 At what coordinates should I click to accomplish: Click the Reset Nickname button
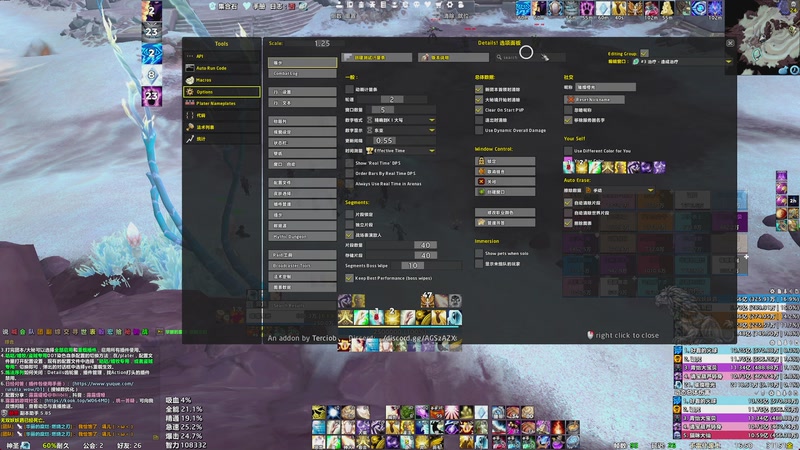tap(595, 99)
